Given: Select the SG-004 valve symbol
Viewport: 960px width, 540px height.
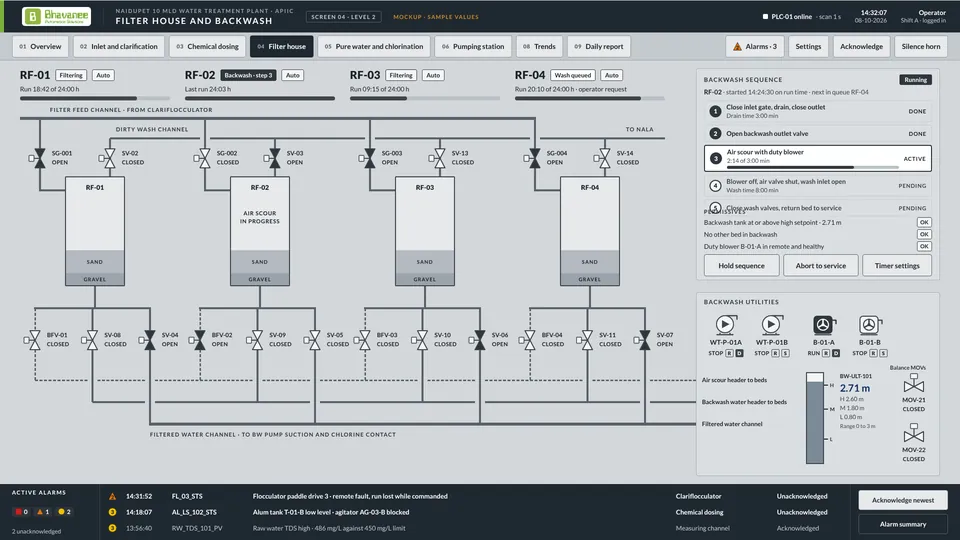Looking at the screenshot, I should click(x=534, y=158).
